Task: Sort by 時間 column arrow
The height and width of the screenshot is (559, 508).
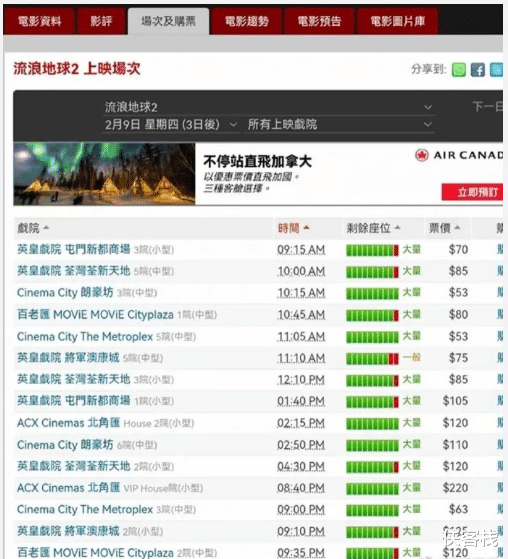Action: (307, 227)
